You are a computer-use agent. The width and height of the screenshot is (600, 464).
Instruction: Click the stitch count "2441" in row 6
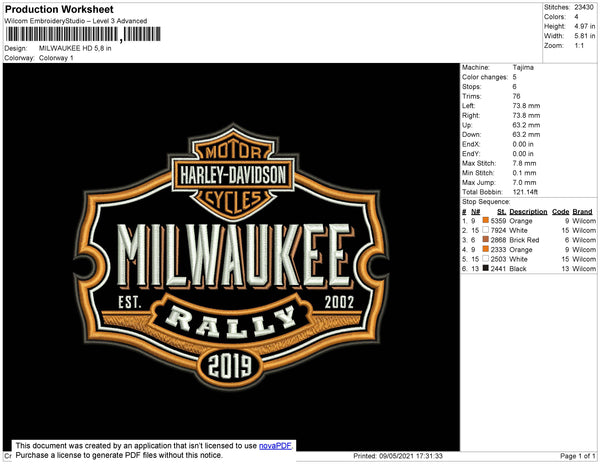coord(498,269)
